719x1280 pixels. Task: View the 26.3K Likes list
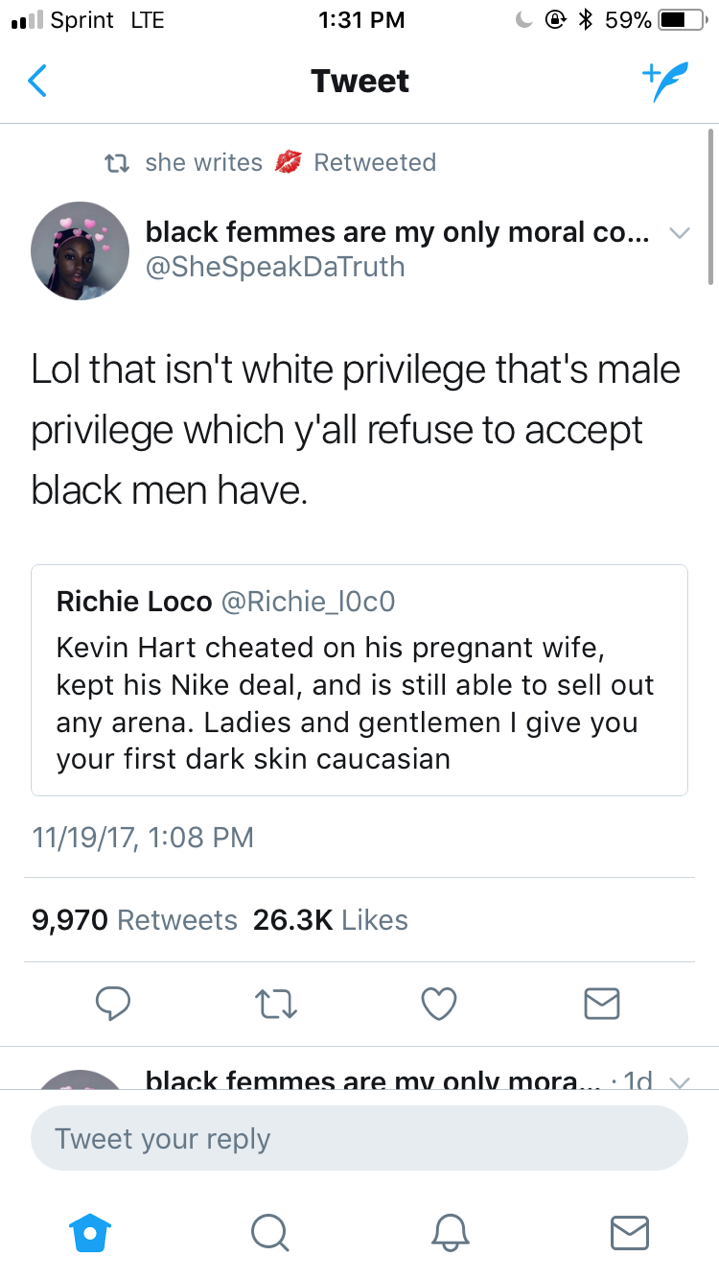[330, 920]
